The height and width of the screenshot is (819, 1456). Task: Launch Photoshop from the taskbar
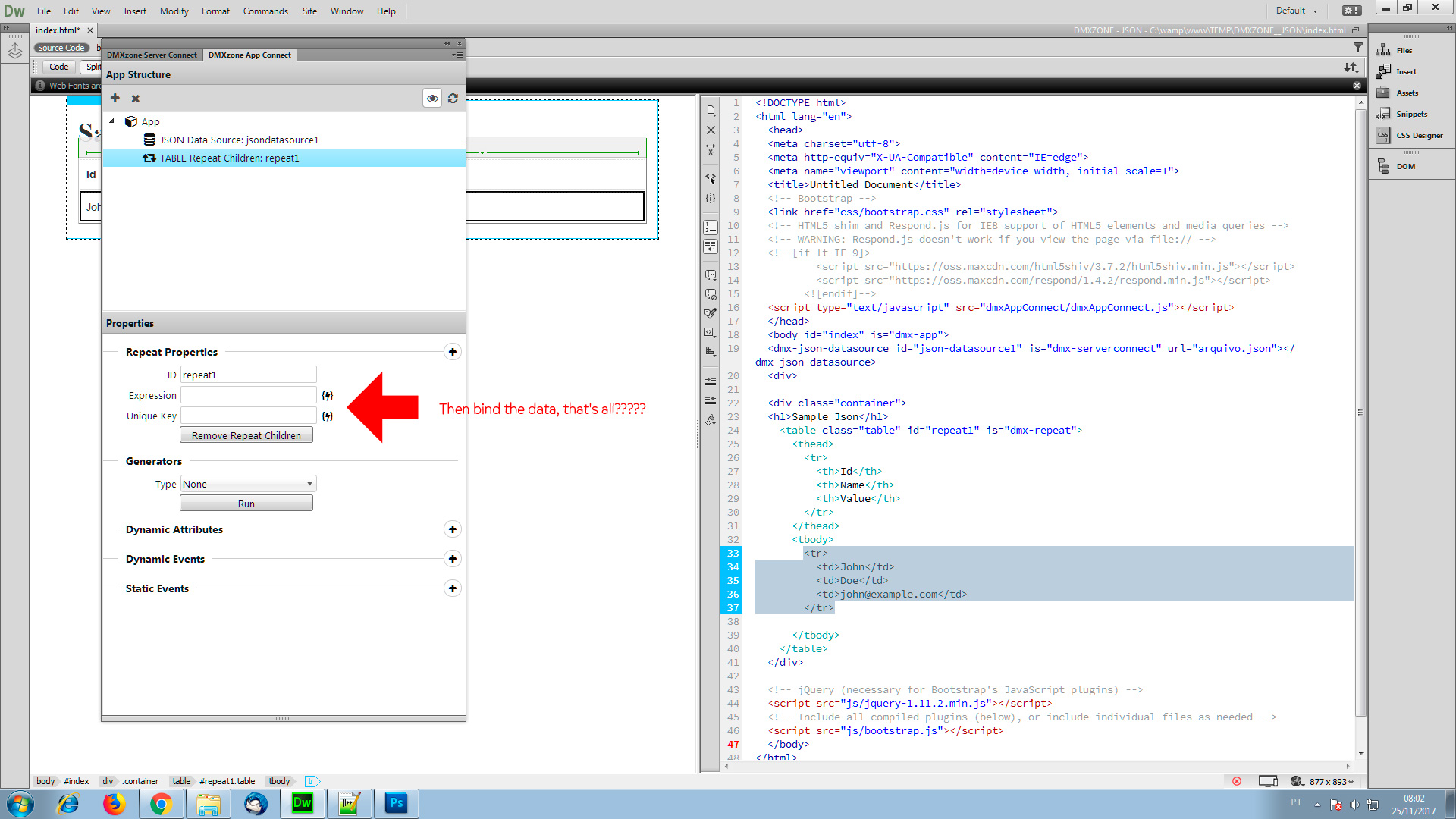(396, 804)
